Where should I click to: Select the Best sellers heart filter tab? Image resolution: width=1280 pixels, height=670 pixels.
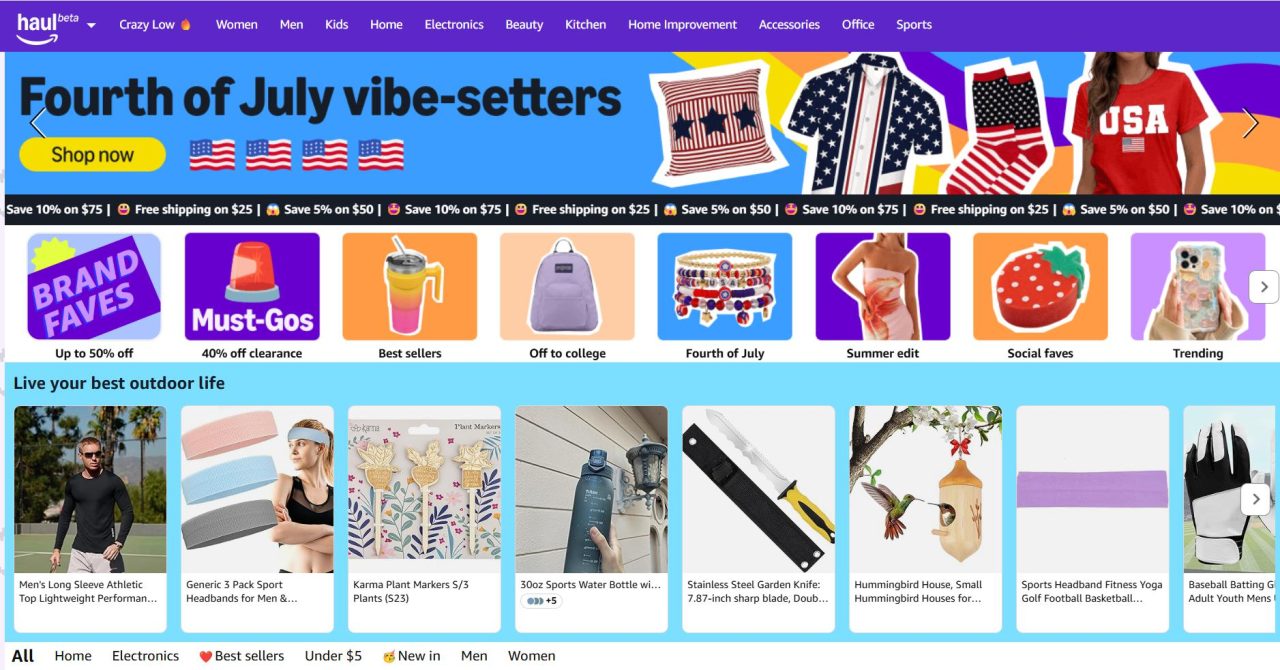click(241, 656)
